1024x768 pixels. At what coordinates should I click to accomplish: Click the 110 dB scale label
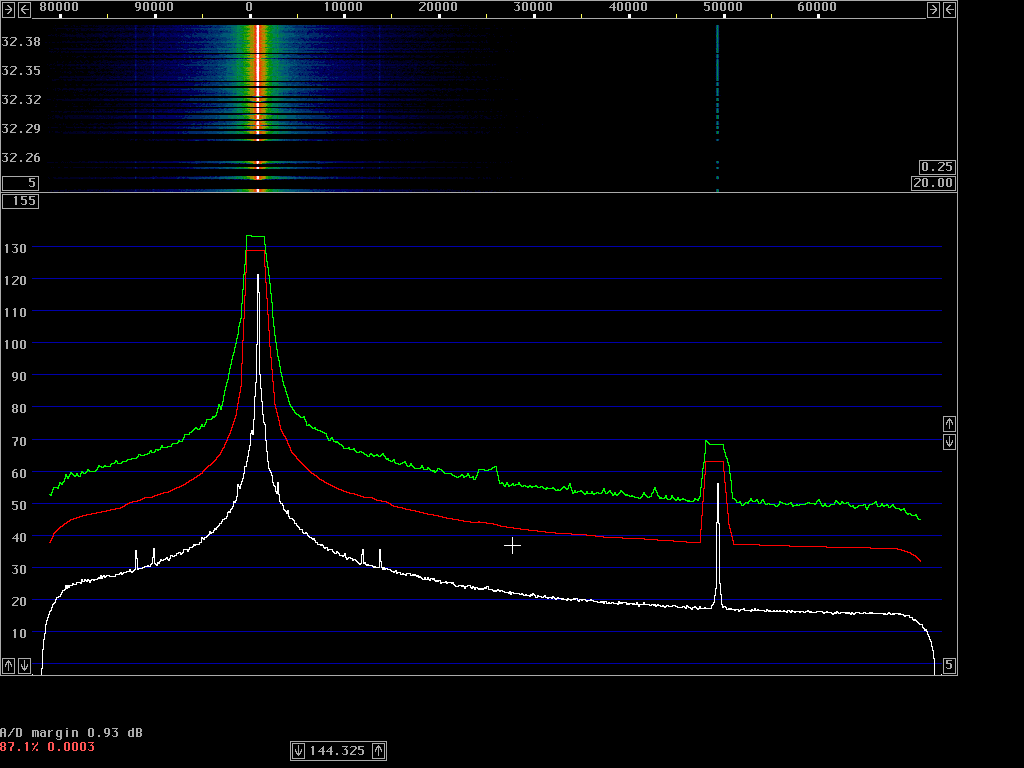[x=15, y=313]
